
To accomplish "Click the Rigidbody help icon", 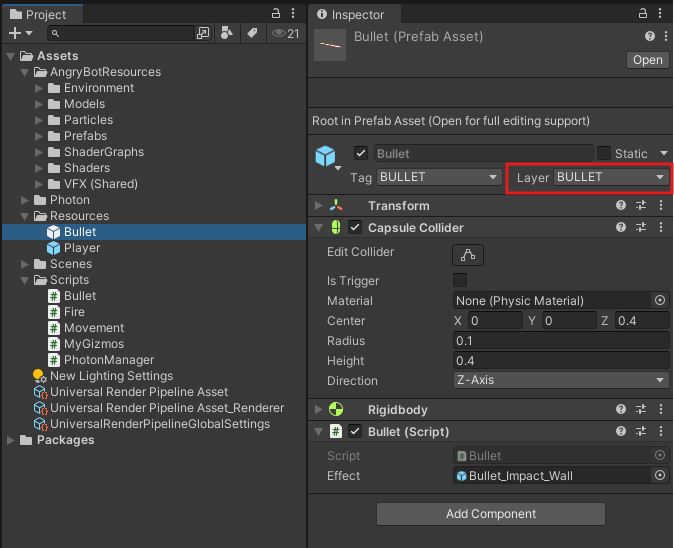I will (621, 409).
